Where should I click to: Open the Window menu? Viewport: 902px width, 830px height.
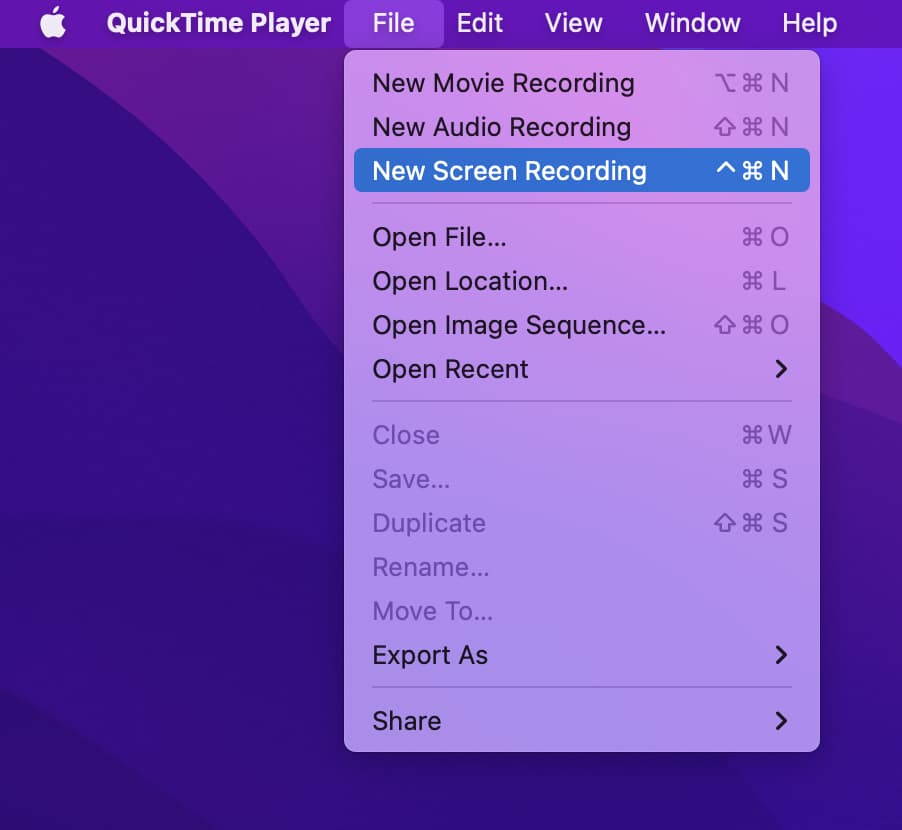692,22
